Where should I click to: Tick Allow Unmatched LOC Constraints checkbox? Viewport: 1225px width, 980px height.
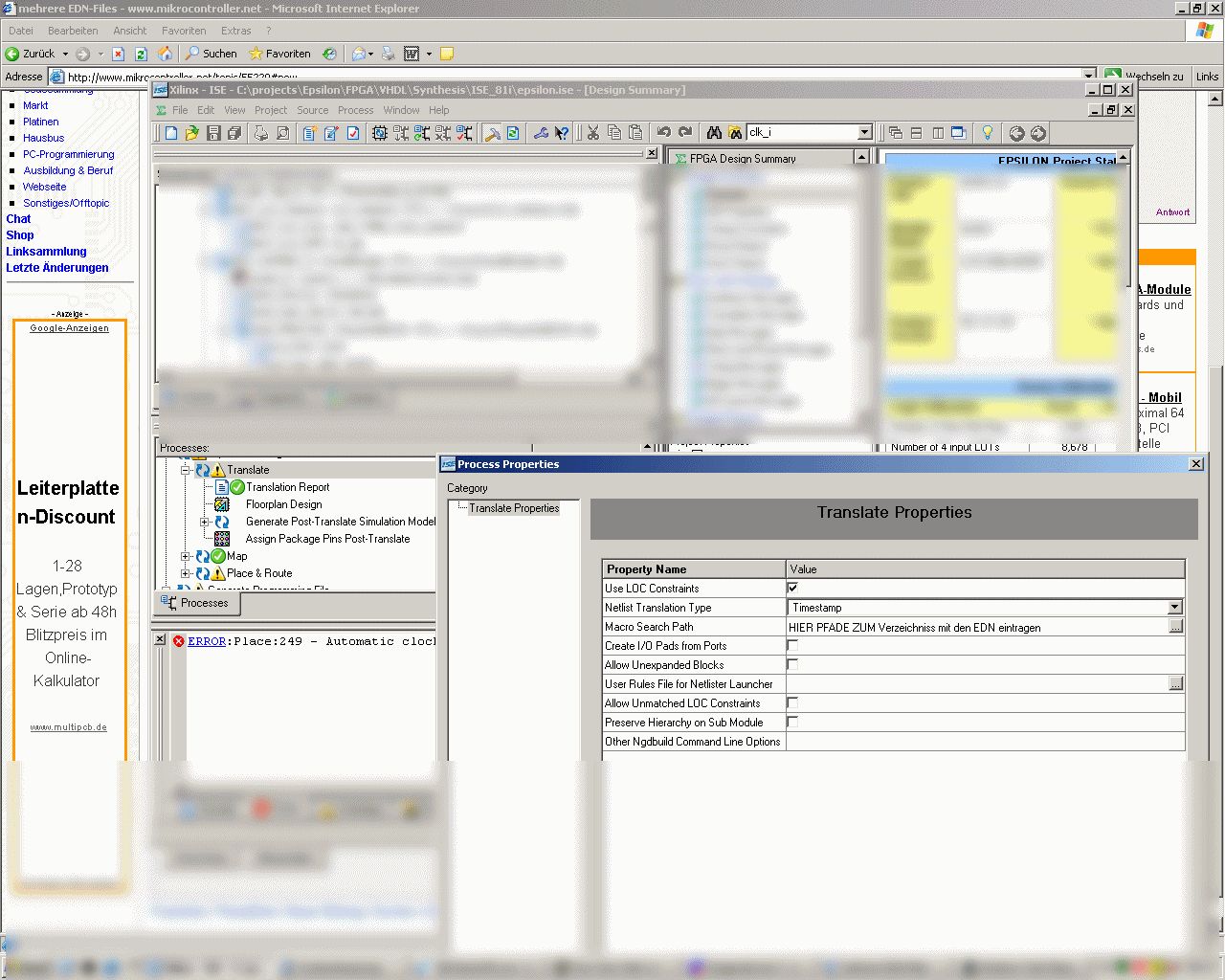point(792,702)
